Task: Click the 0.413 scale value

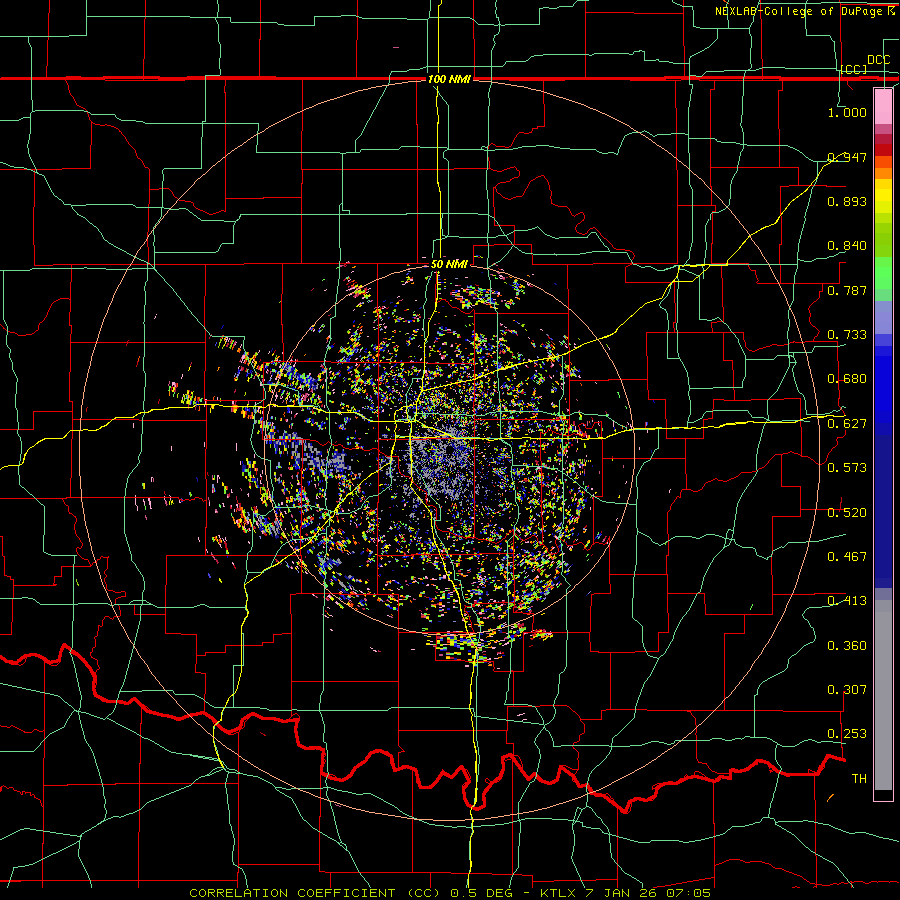Action: 847,601
